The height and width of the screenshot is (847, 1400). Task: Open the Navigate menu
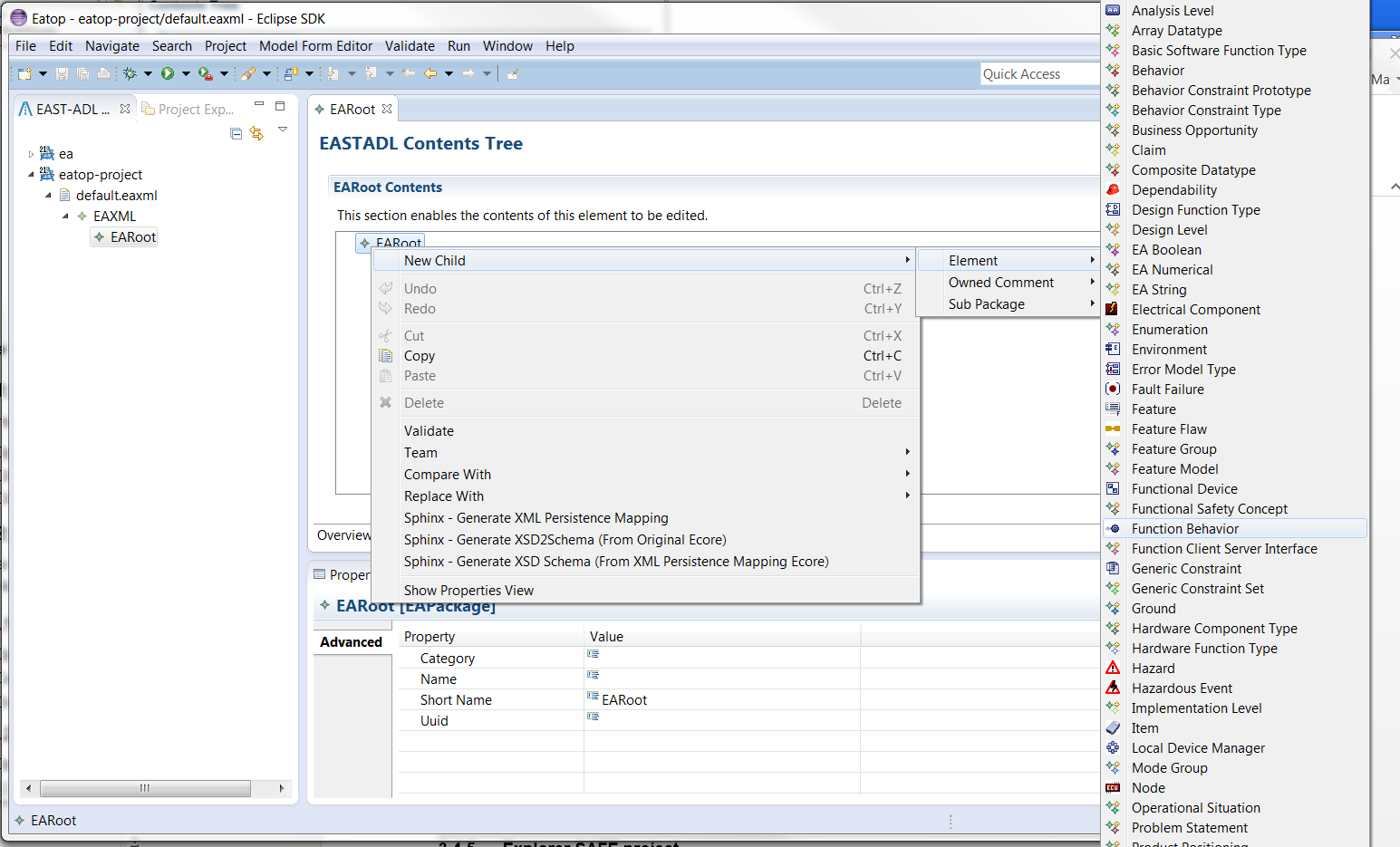pyautogui.click(x=112, y=46)
